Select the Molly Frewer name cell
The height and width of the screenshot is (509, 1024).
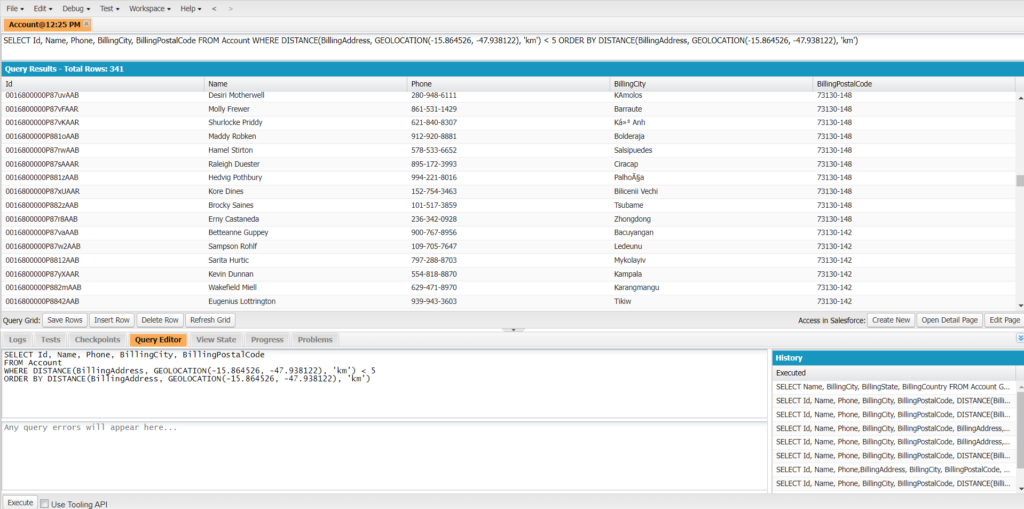coord(306,109)
